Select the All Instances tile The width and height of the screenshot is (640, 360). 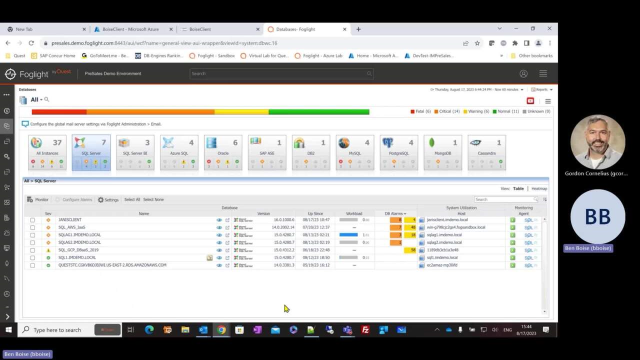[x=47, y=153]
